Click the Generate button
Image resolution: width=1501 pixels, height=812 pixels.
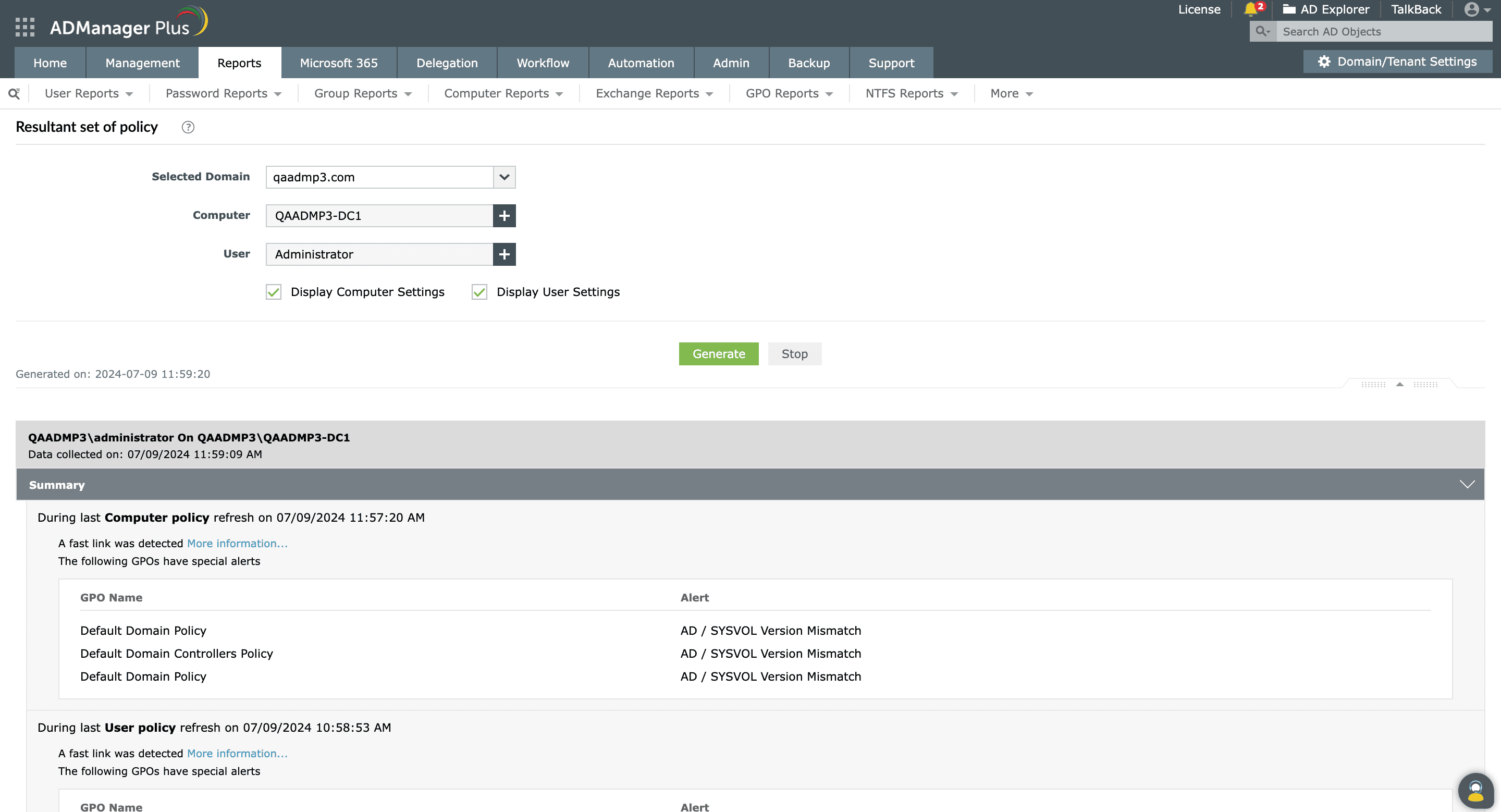(x=718, y=353)
